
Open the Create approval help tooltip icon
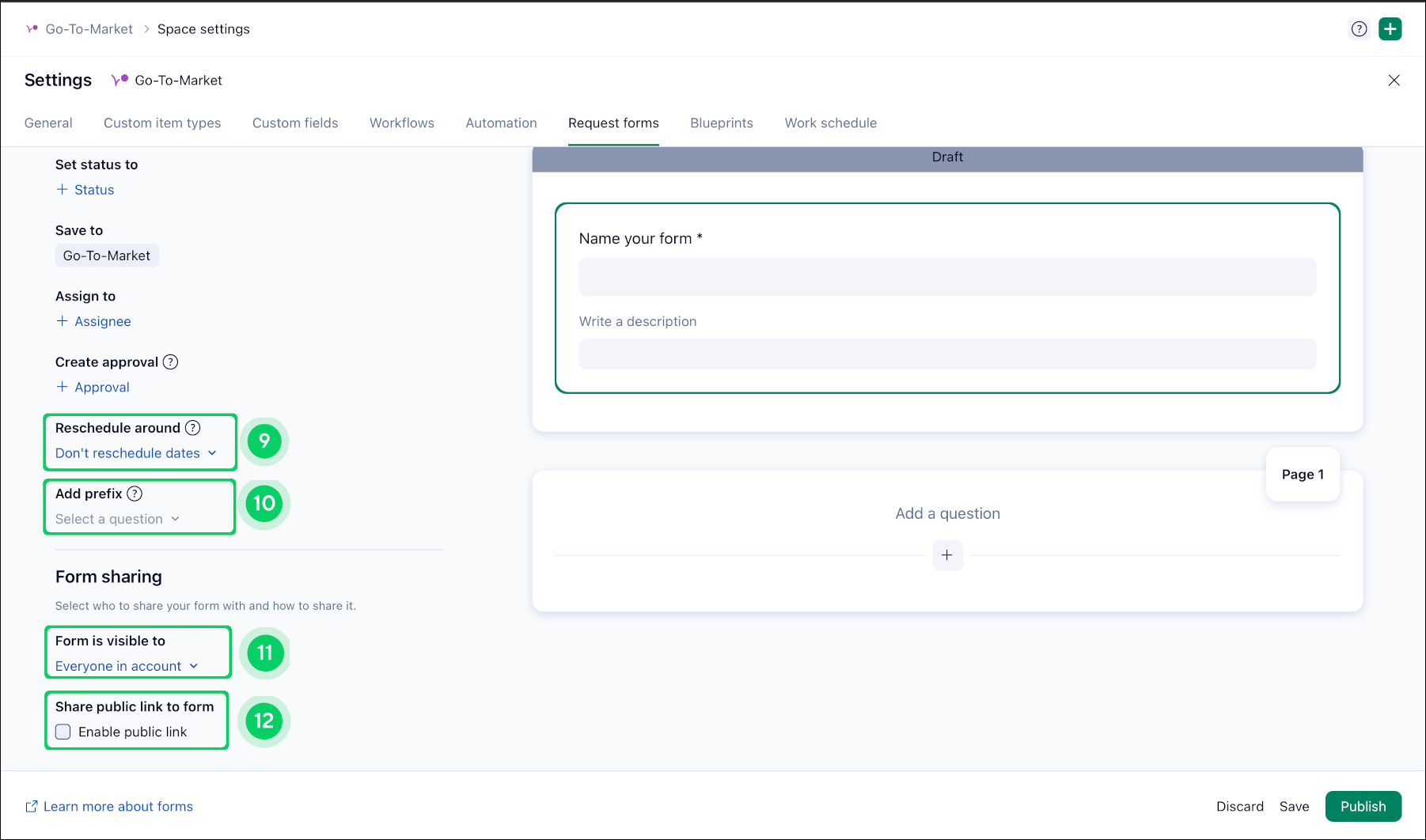tap(170, 362)
